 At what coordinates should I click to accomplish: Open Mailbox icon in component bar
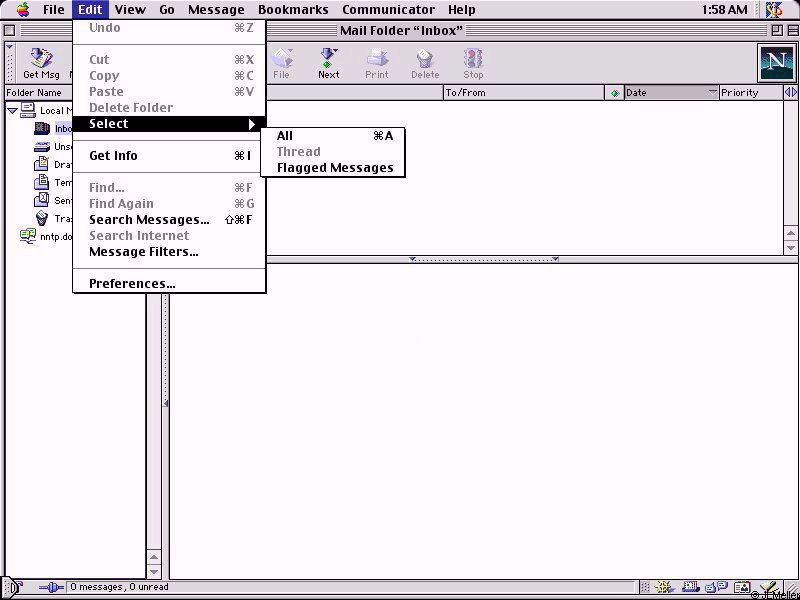coord(689,588)
